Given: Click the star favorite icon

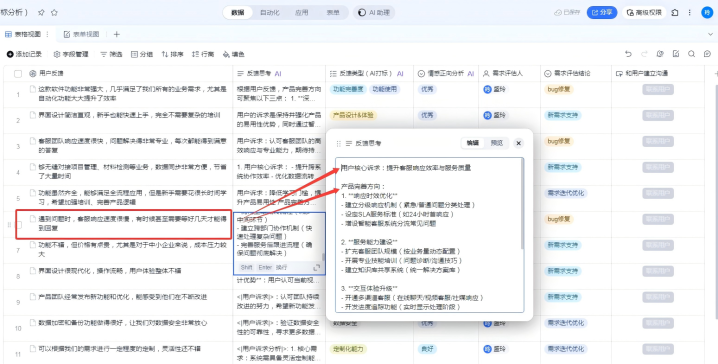Looking at the screenshot, I should (54, 12).
